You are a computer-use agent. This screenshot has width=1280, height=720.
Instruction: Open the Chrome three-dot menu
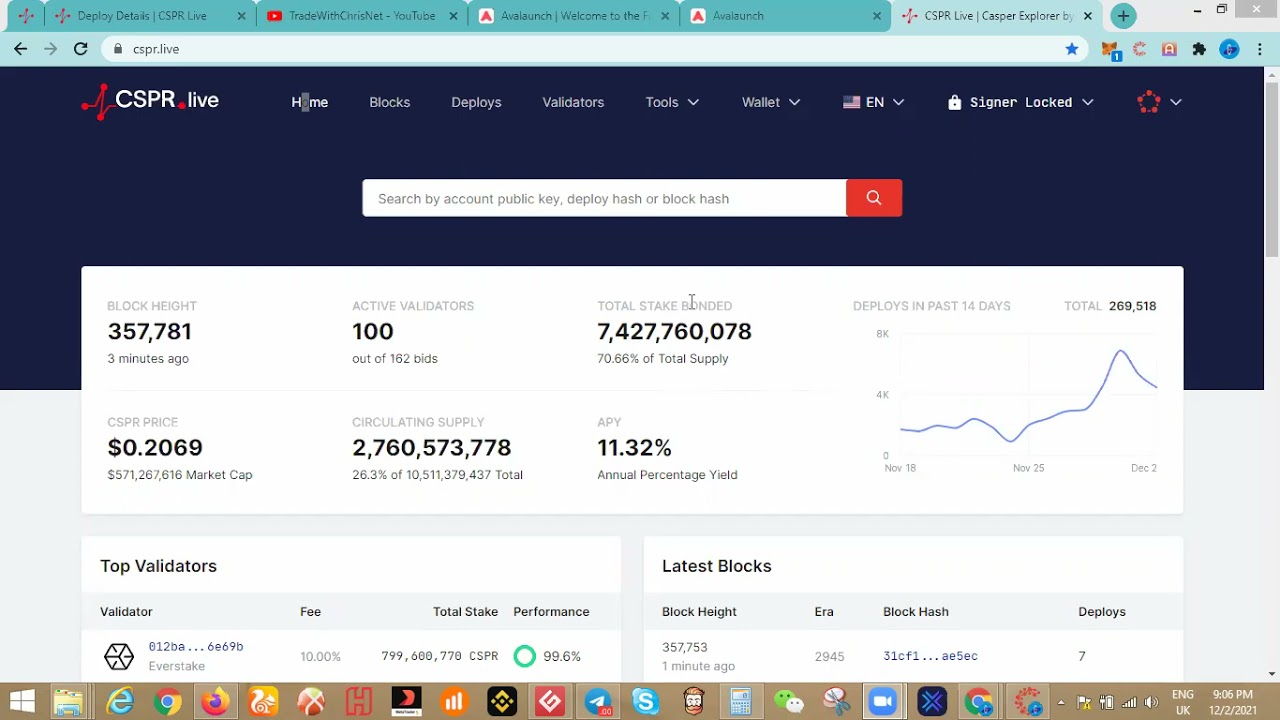coord(1259,49)
